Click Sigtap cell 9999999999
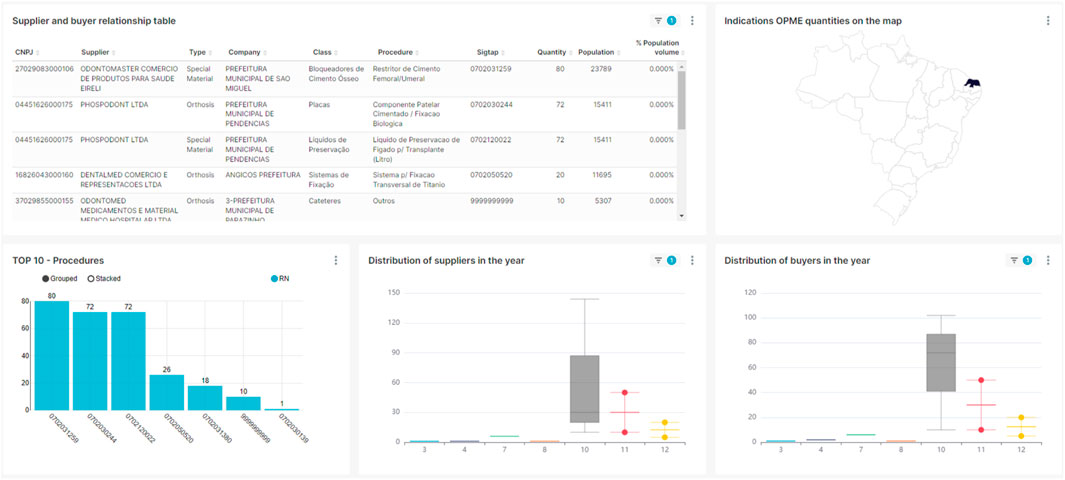The height and width of the screenshot is (480, 1065). pos(492,202)
